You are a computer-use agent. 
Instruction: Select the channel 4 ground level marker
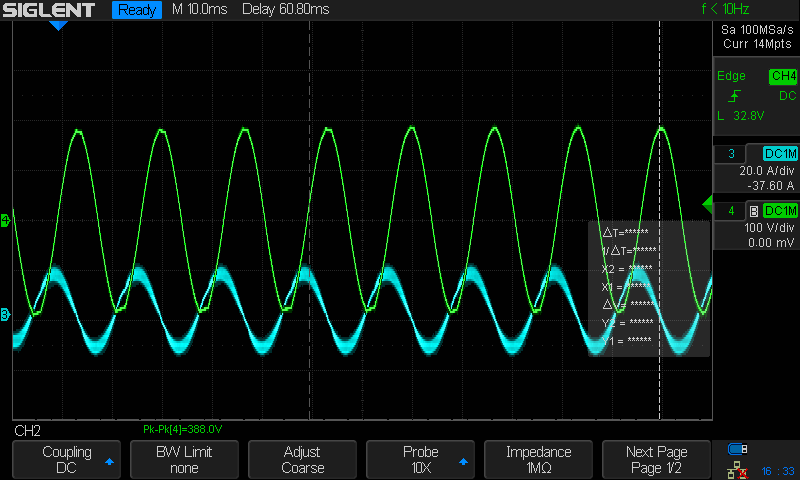[x=5, y=220]
